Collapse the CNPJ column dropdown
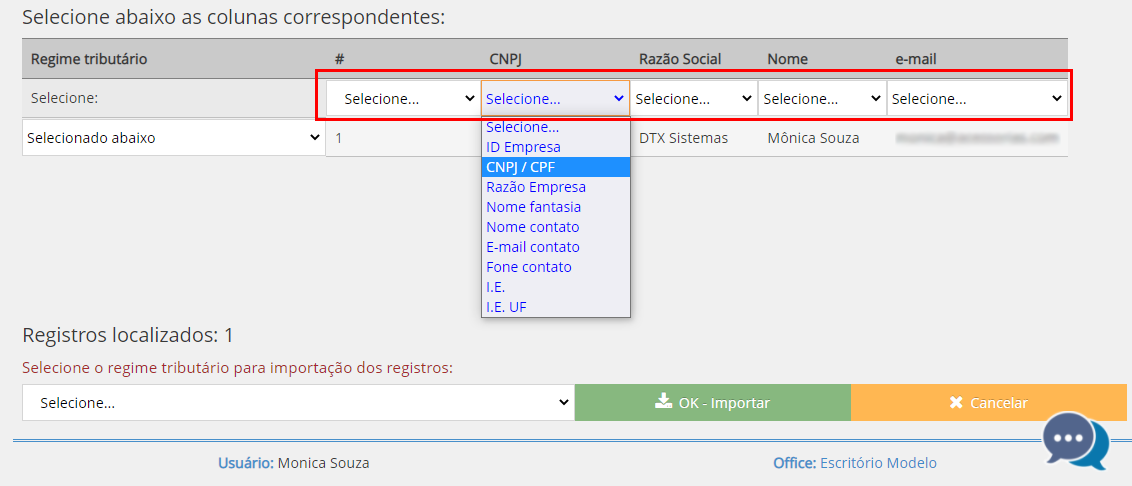Screen dimensions: 1132x486 click(x=555, y=99)
